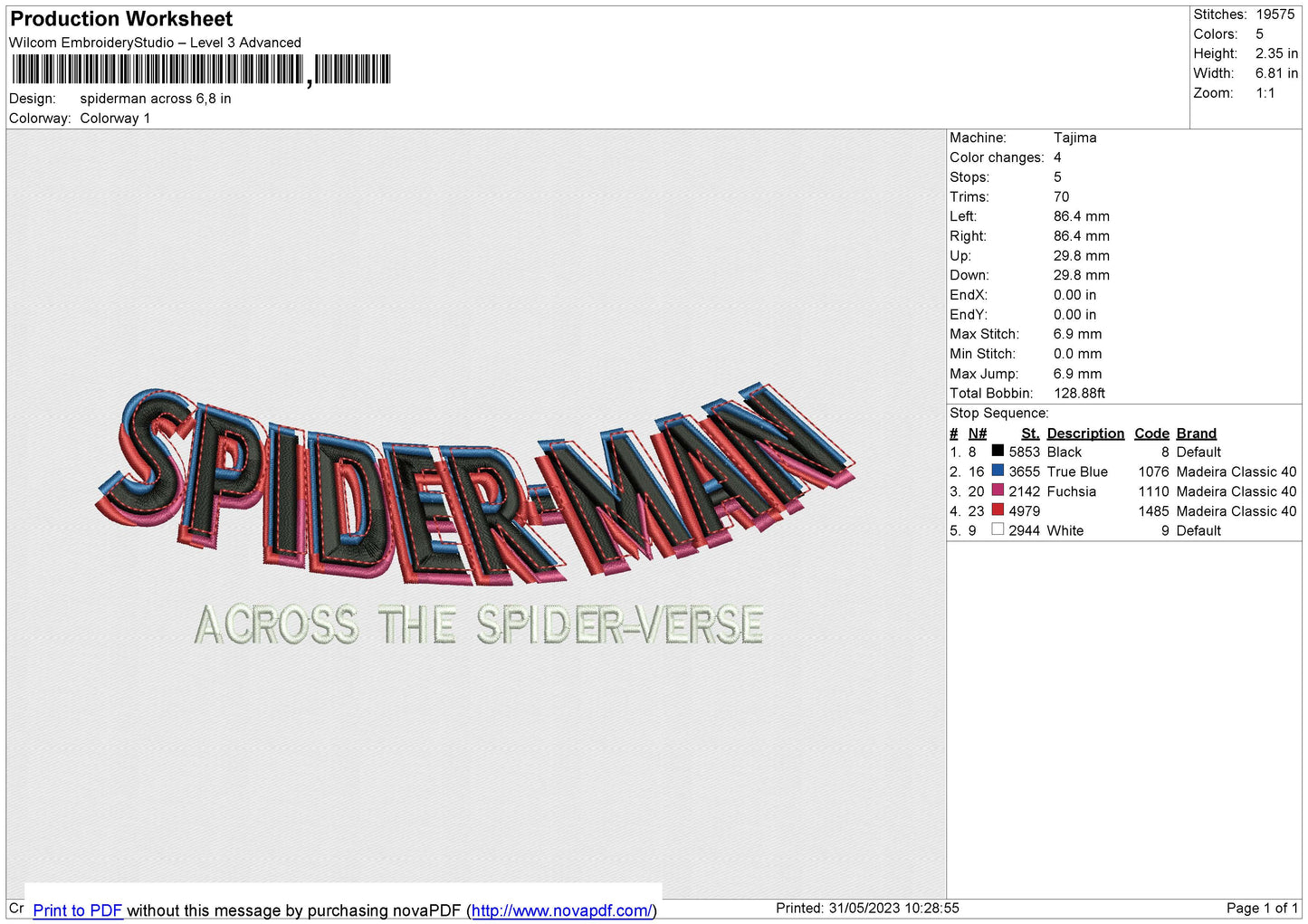
Task: Click the 'Page 1 of 1' footer text
Action: (1263, 908)
